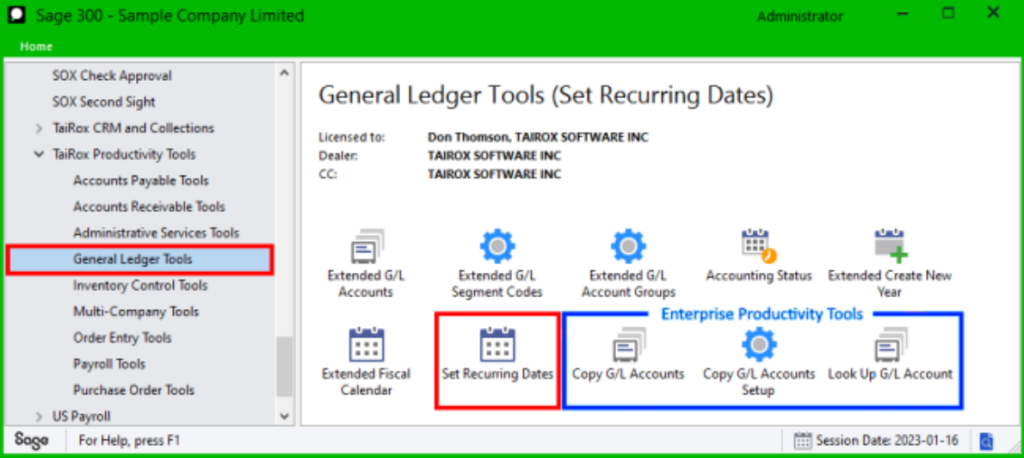Minimize the Sage 300 window
Image resolution: width=1024 pixels, height=458 pixels.
904,14
